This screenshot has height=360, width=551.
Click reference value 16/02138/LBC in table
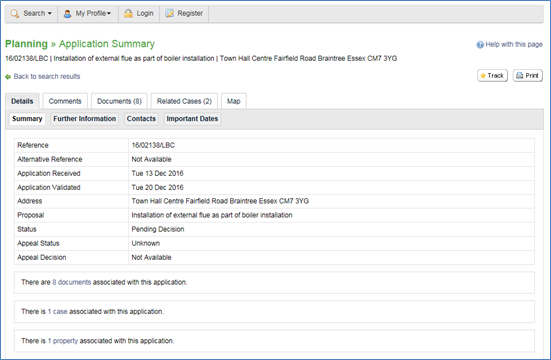pyautogui.click(x=153, y=145)
